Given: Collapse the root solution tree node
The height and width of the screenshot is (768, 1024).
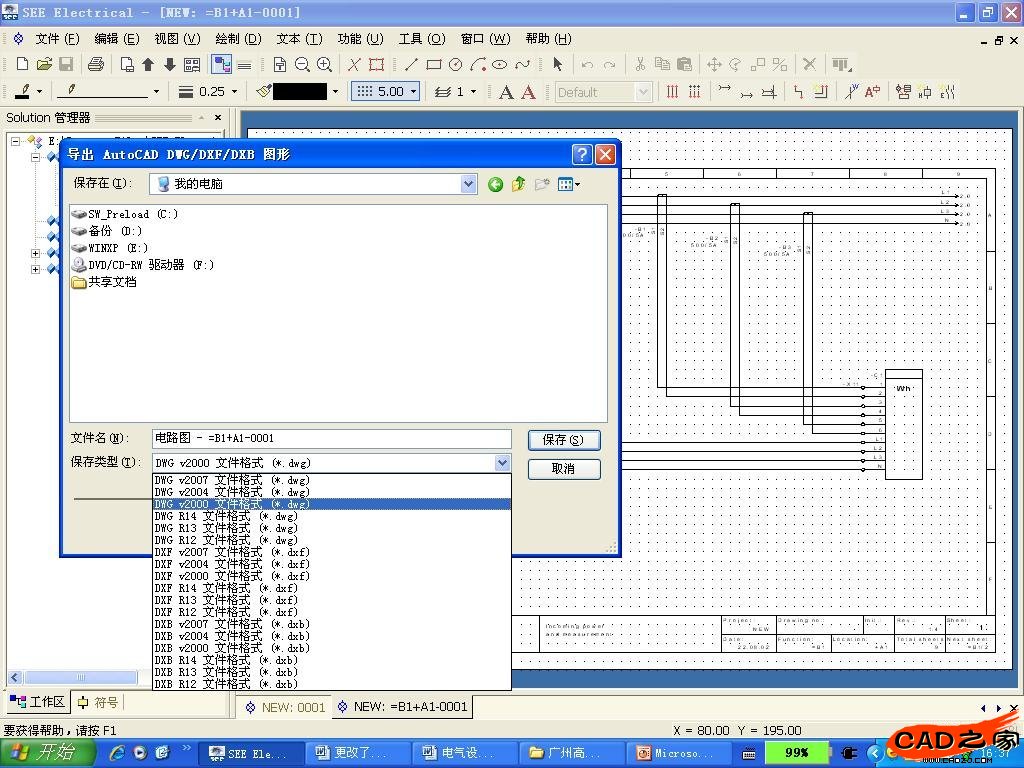Looking at the screenshot, I should tap(16, 141).
